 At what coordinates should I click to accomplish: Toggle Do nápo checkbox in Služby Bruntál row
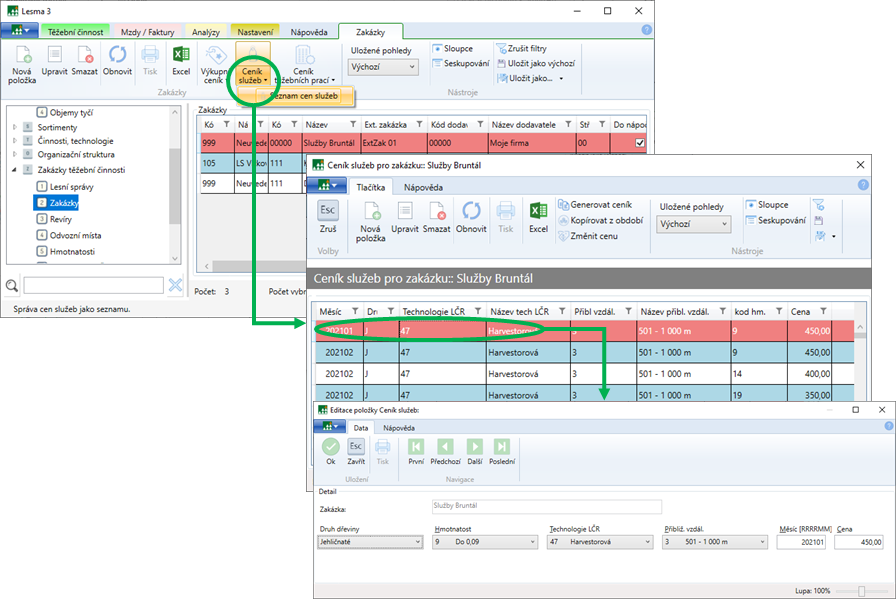pyautogui.click(x=640, y=144)
